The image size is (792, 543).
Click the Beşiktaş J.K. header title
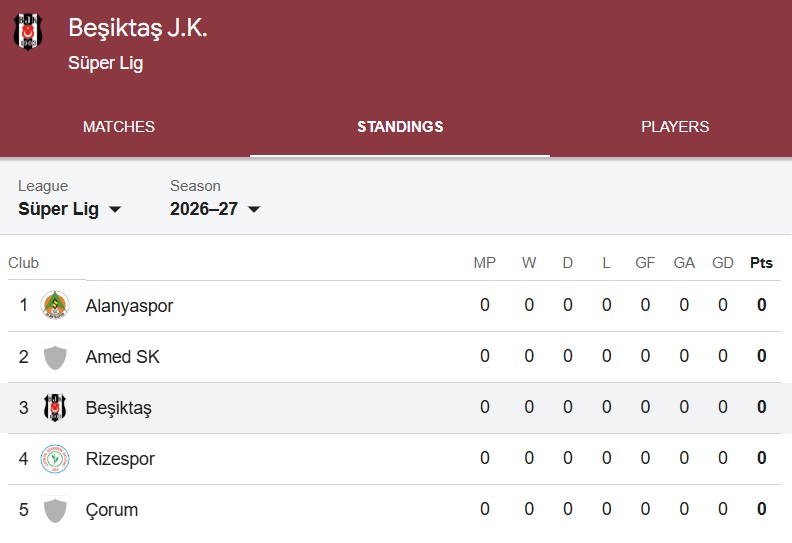(x=138, y=28)
